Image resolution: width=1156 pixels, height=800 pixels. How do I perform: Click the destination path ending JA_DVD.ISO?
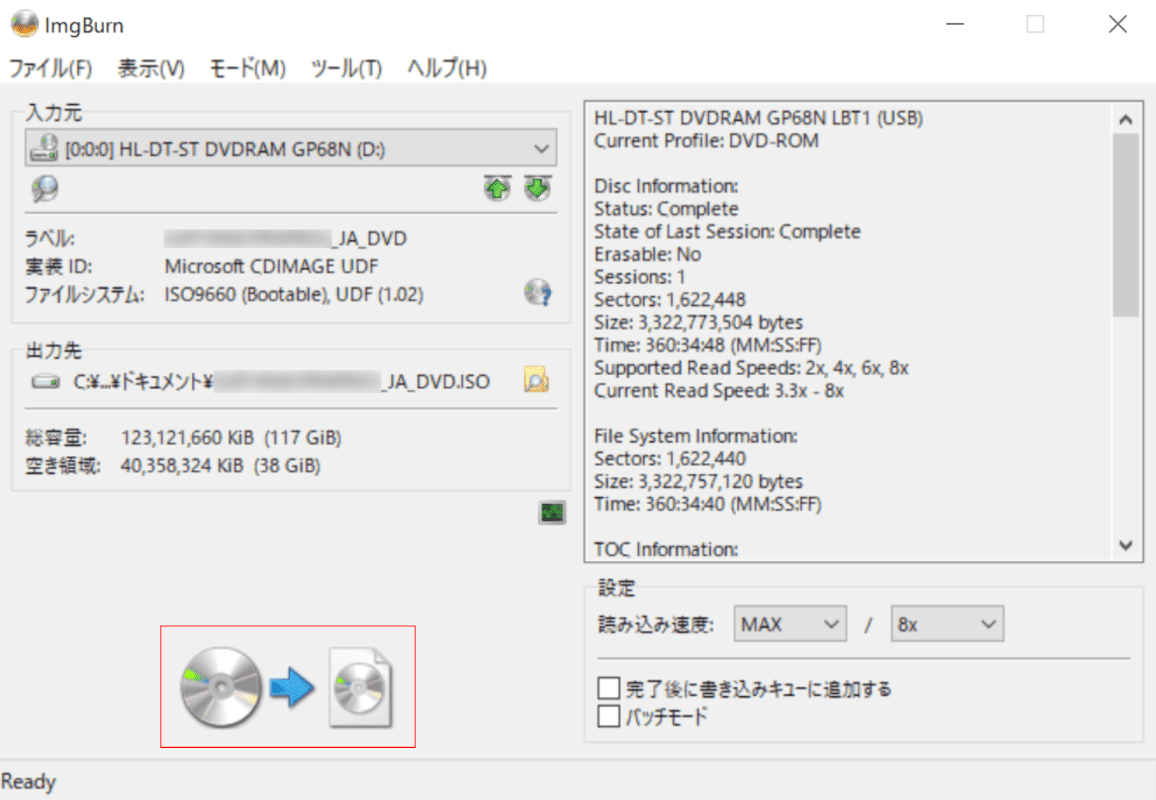point(282,382)
